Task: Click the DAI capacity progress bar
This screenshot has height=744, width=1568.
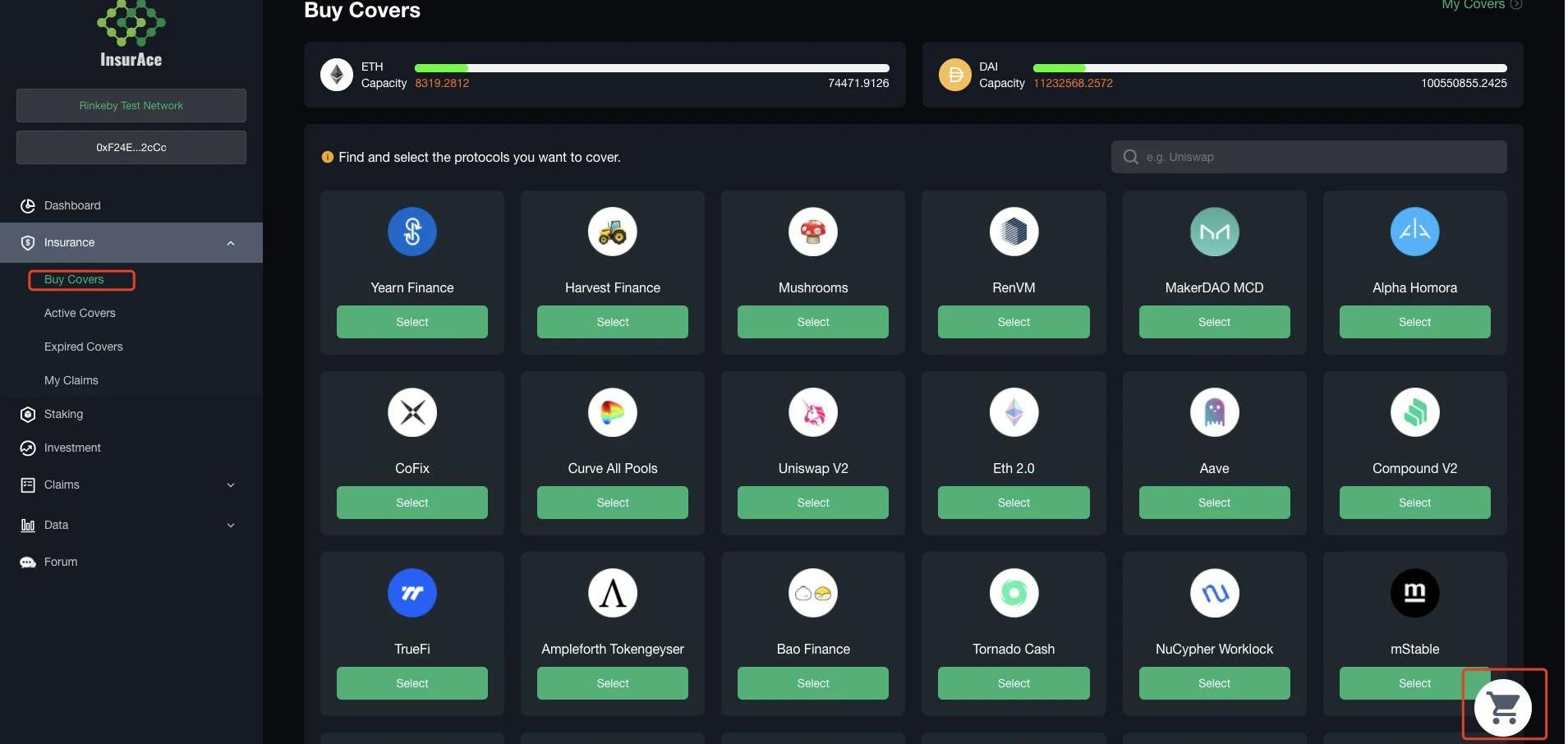Action: click(1270, 68)
